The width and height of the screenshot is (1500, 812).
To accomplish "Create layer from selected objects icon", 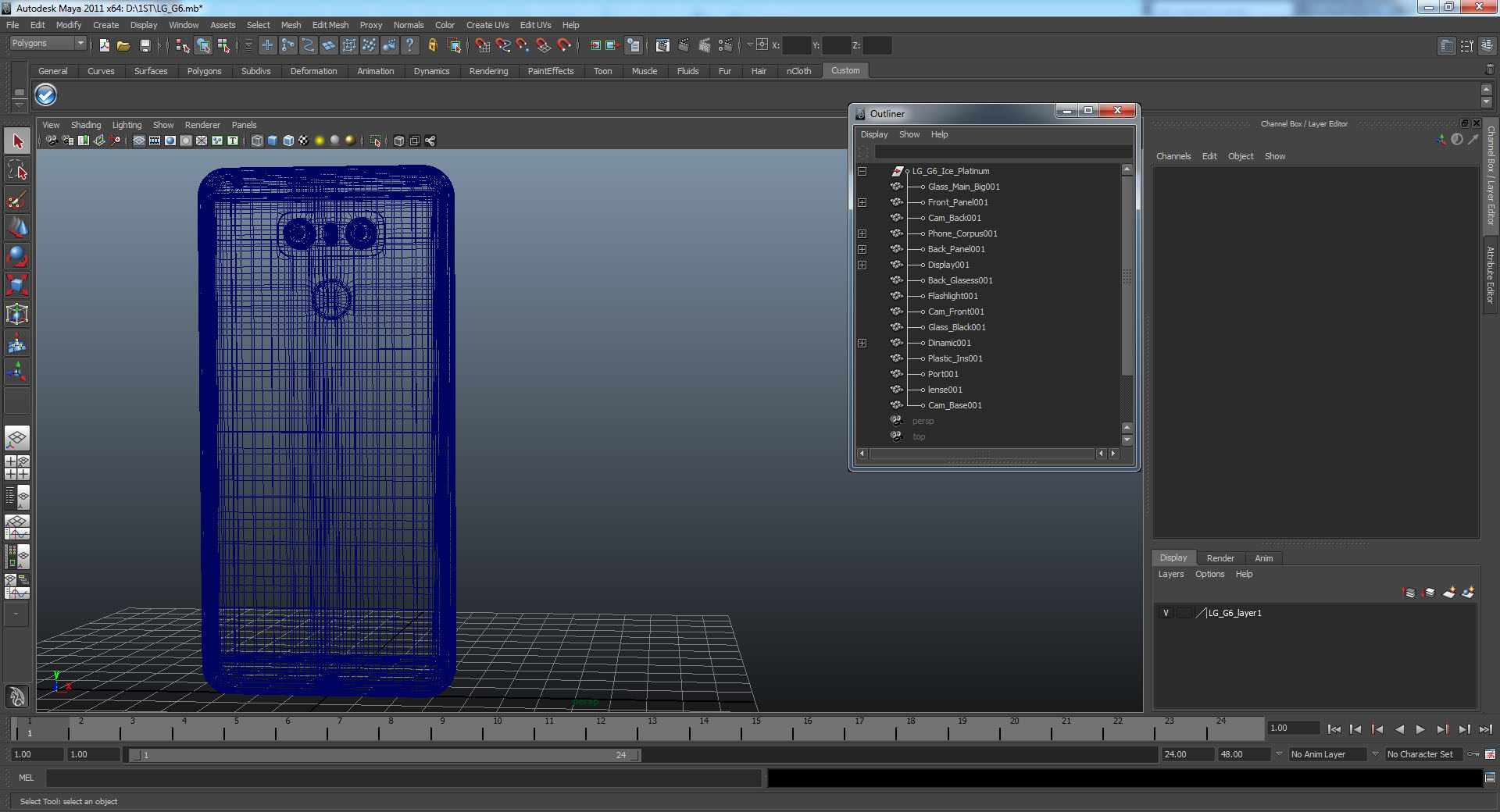I will [x=1468, y=593].
